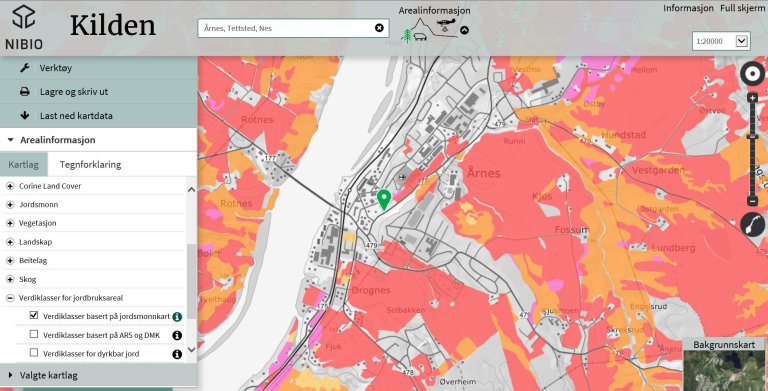Collapse Verdiklasser for jordbruksareal group
The width and height of the screenshot is (768, 391).
point(10,298)
